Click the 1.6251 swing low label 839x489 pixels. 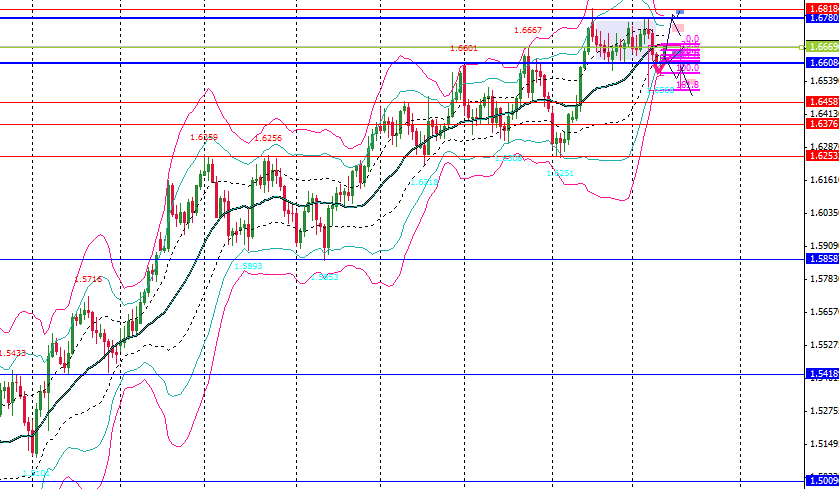coord(560,173)
